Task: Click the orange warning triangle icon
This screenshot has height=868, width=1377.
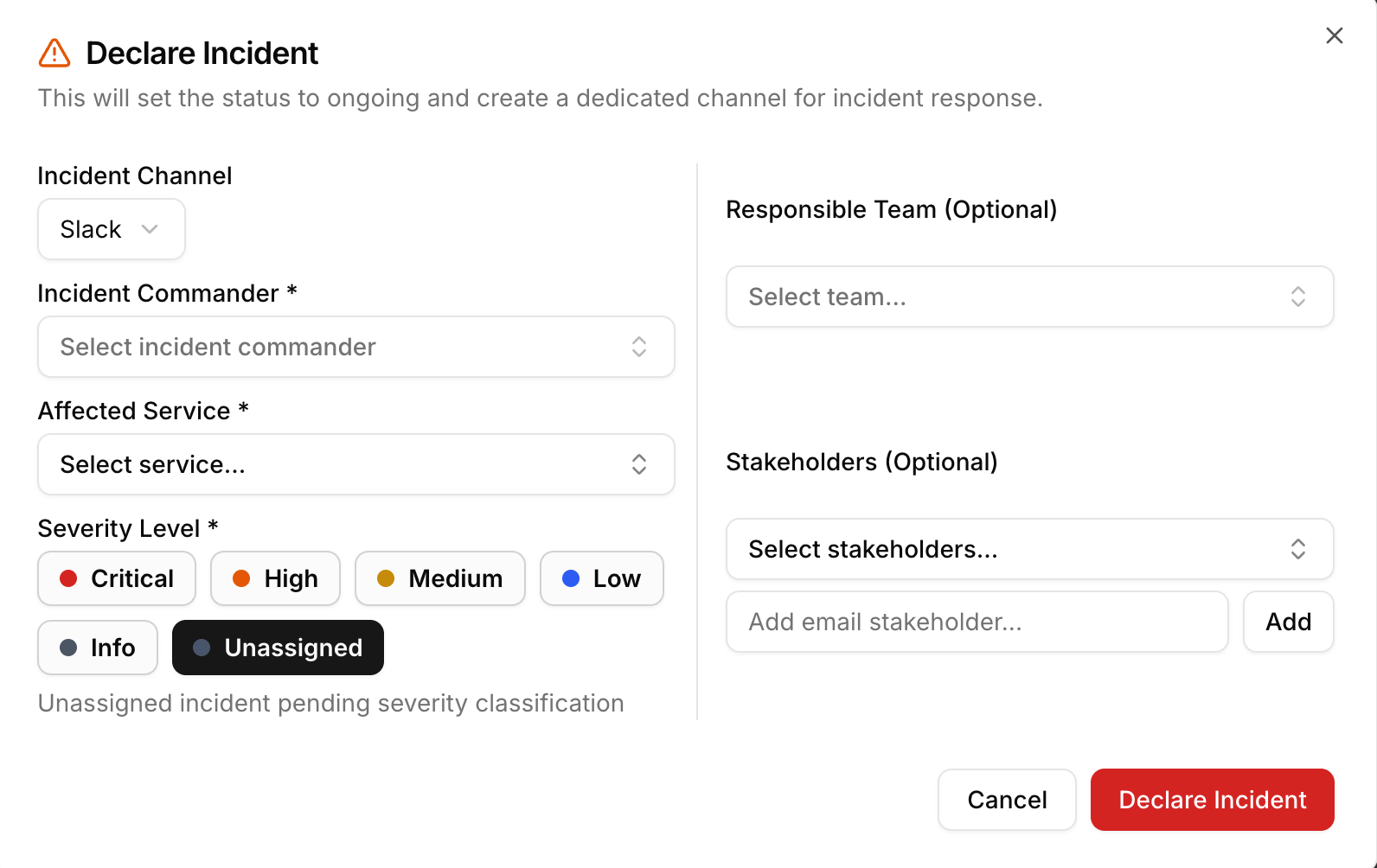Action: click(x=54, y=54)
